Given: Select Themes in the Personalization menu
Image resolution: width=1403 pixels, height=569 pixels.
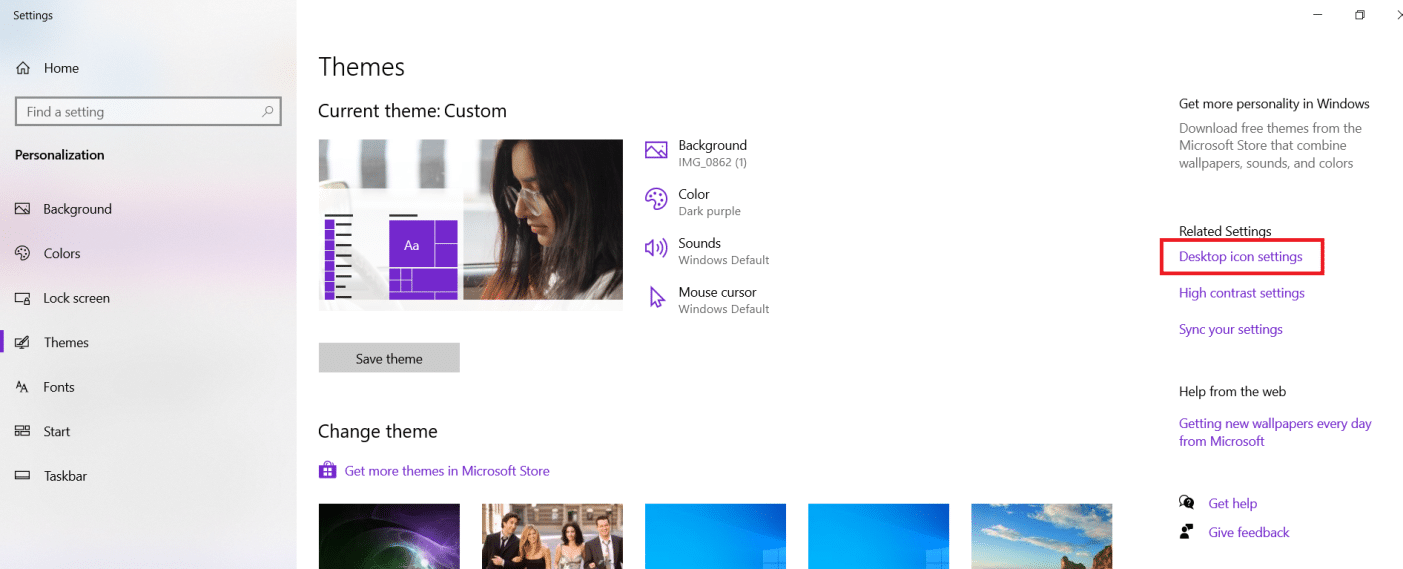Looking at the screenshot, I should 66,343.
